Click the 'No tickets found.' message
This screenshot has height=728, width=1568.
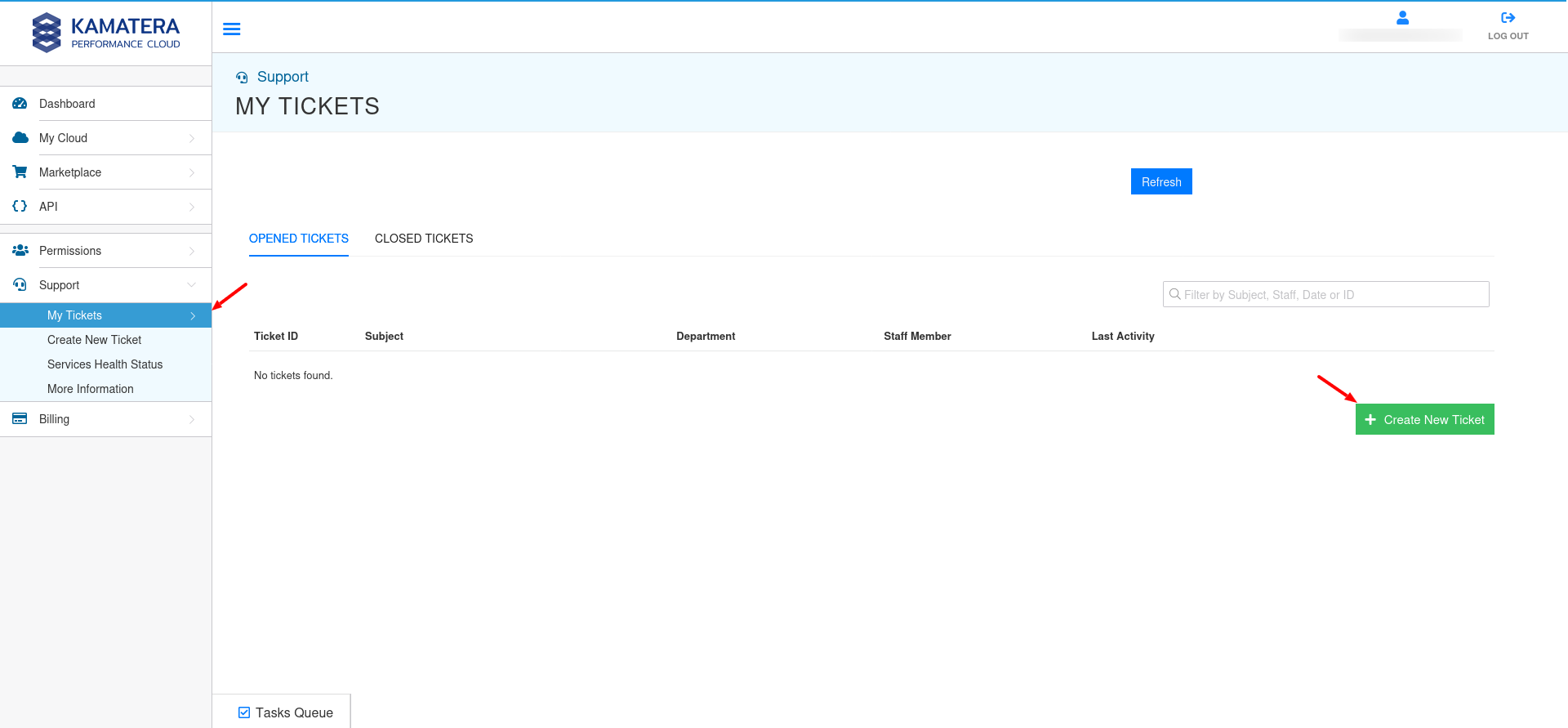[293, 375]
